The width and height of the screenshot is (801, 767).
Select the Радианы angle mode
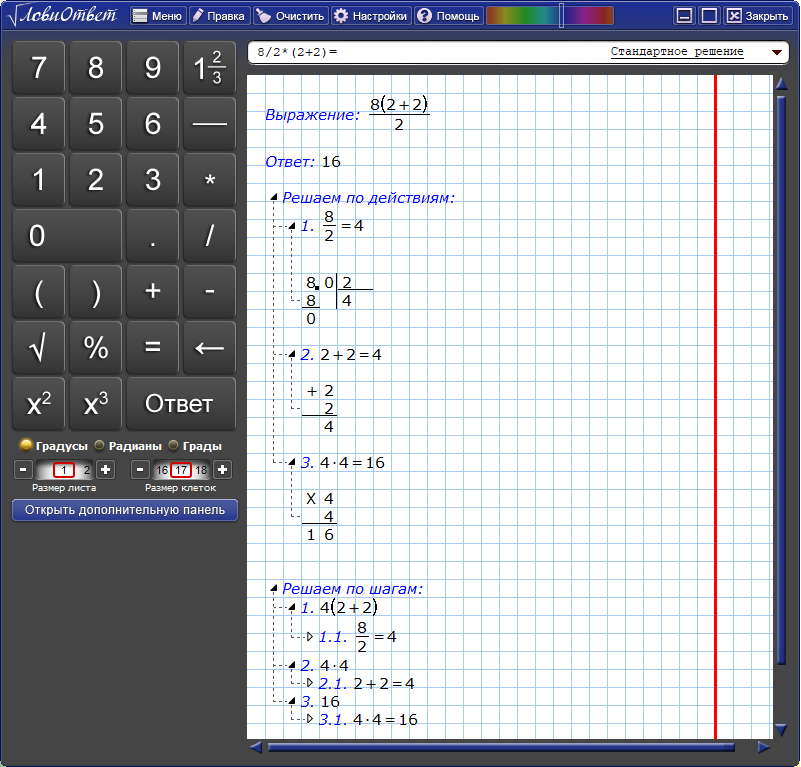click(x=128, y=446)
